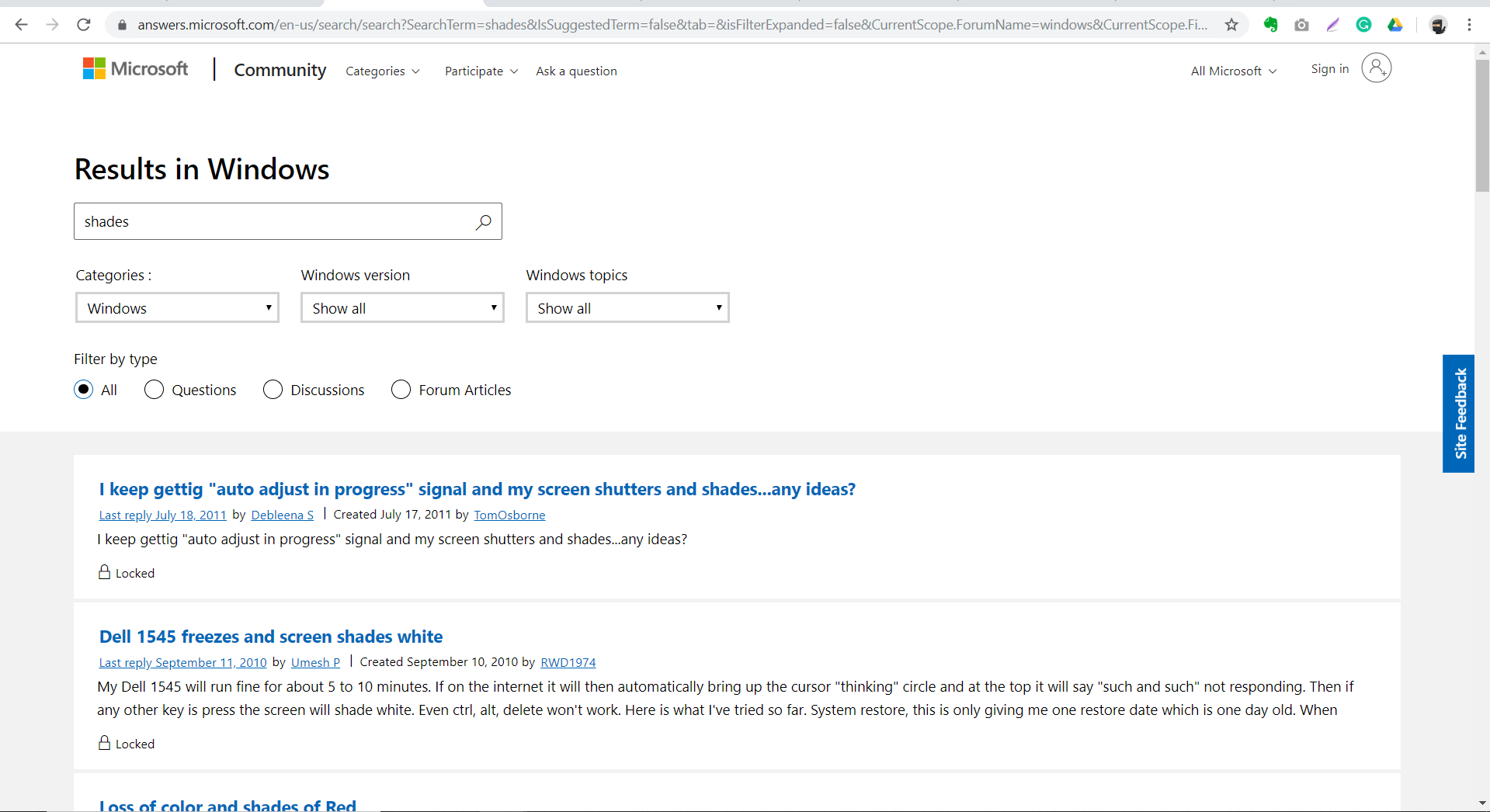This screenshot has width=1490, height=812.
Task: Click the camera screenshot extension icon
Action: click(1301, 25)
